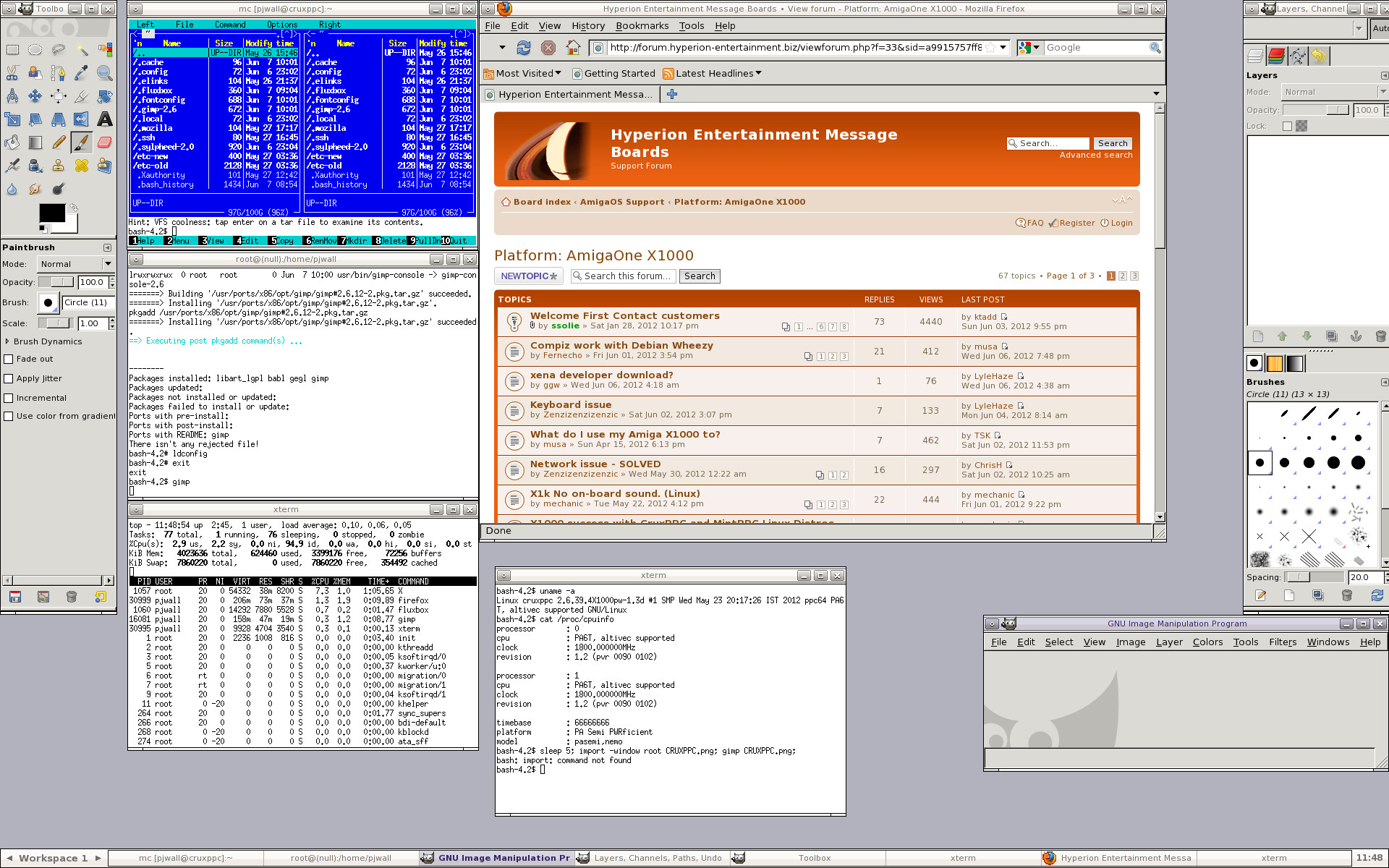The image size is (1389, 868).
Task: Open the Keyboard issue topic link
Action: [571, 405]
